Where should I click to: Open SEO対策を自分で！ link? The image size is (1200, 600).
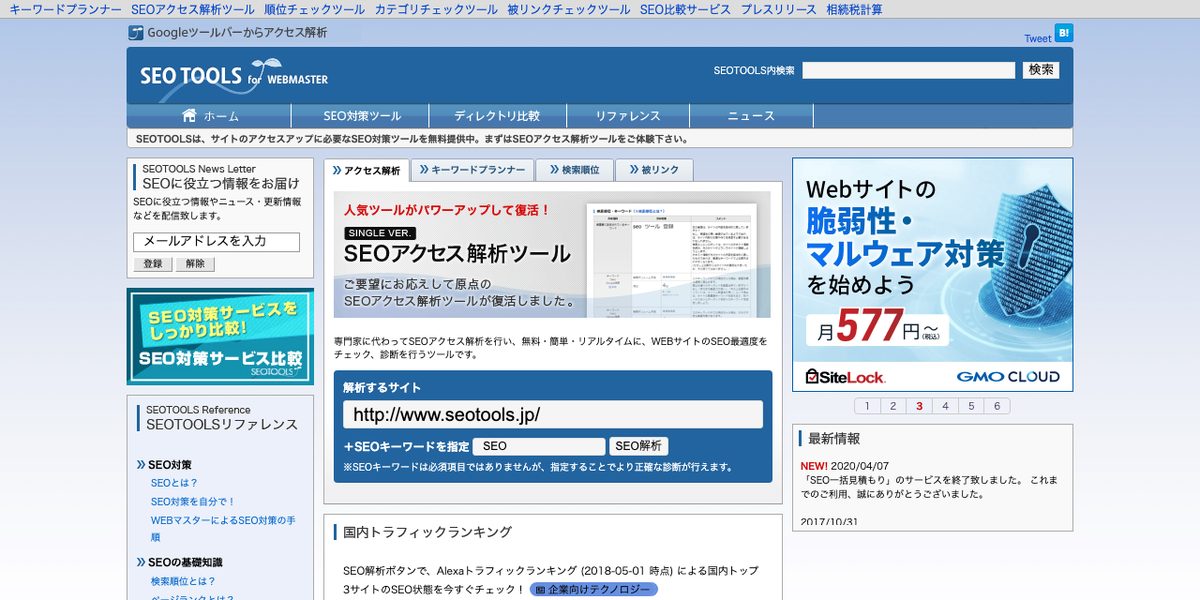click(193, 502)
